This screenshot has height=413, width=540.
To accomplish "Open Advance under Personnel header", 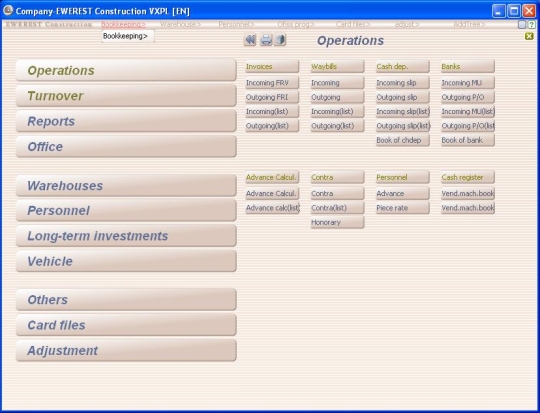I will point(403,193).
